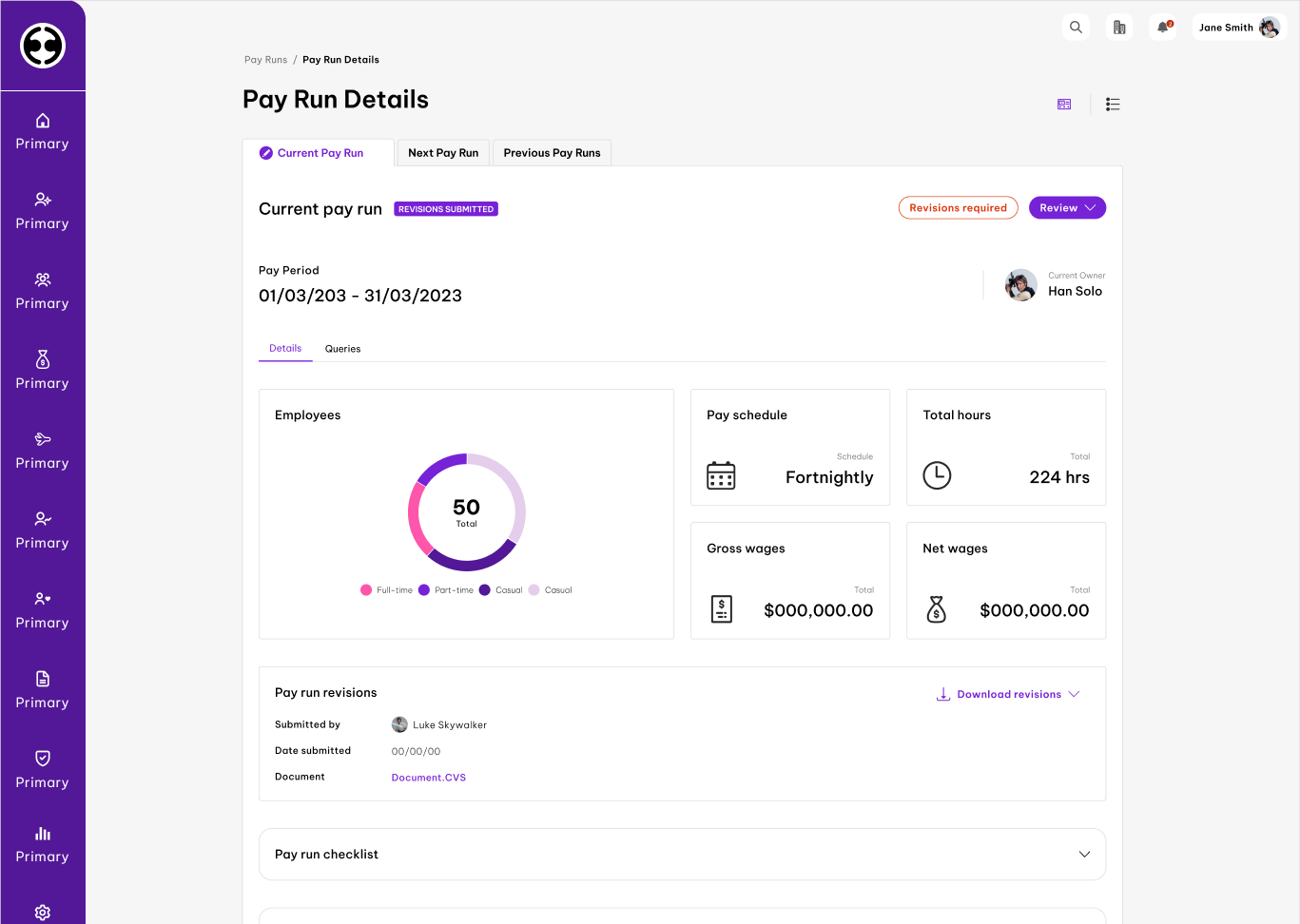Open Download revisions dropdown
1300x924 pixels.
click(x=1008, y=695)
